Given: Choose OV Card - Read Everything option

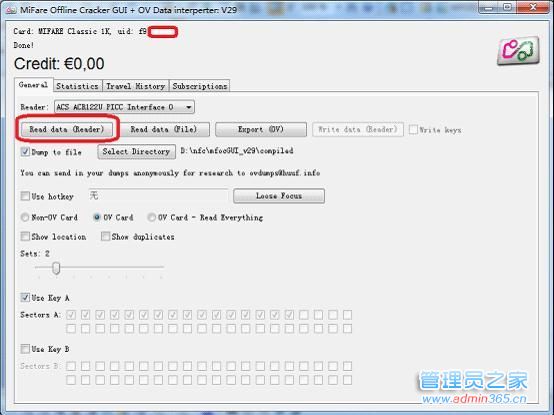Looking at the screenshot, I should [x=152, y=217].
